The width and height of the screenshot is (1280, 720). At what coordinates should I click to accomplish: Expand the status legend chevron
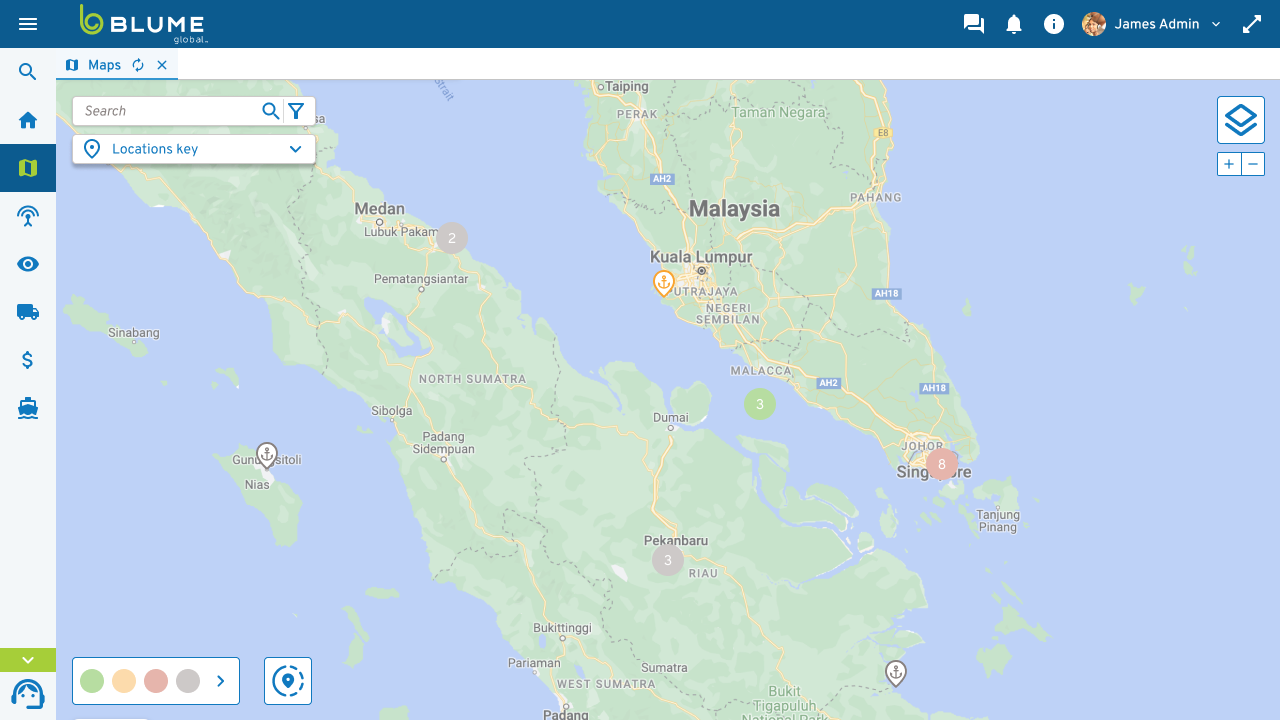pos(221,681)
